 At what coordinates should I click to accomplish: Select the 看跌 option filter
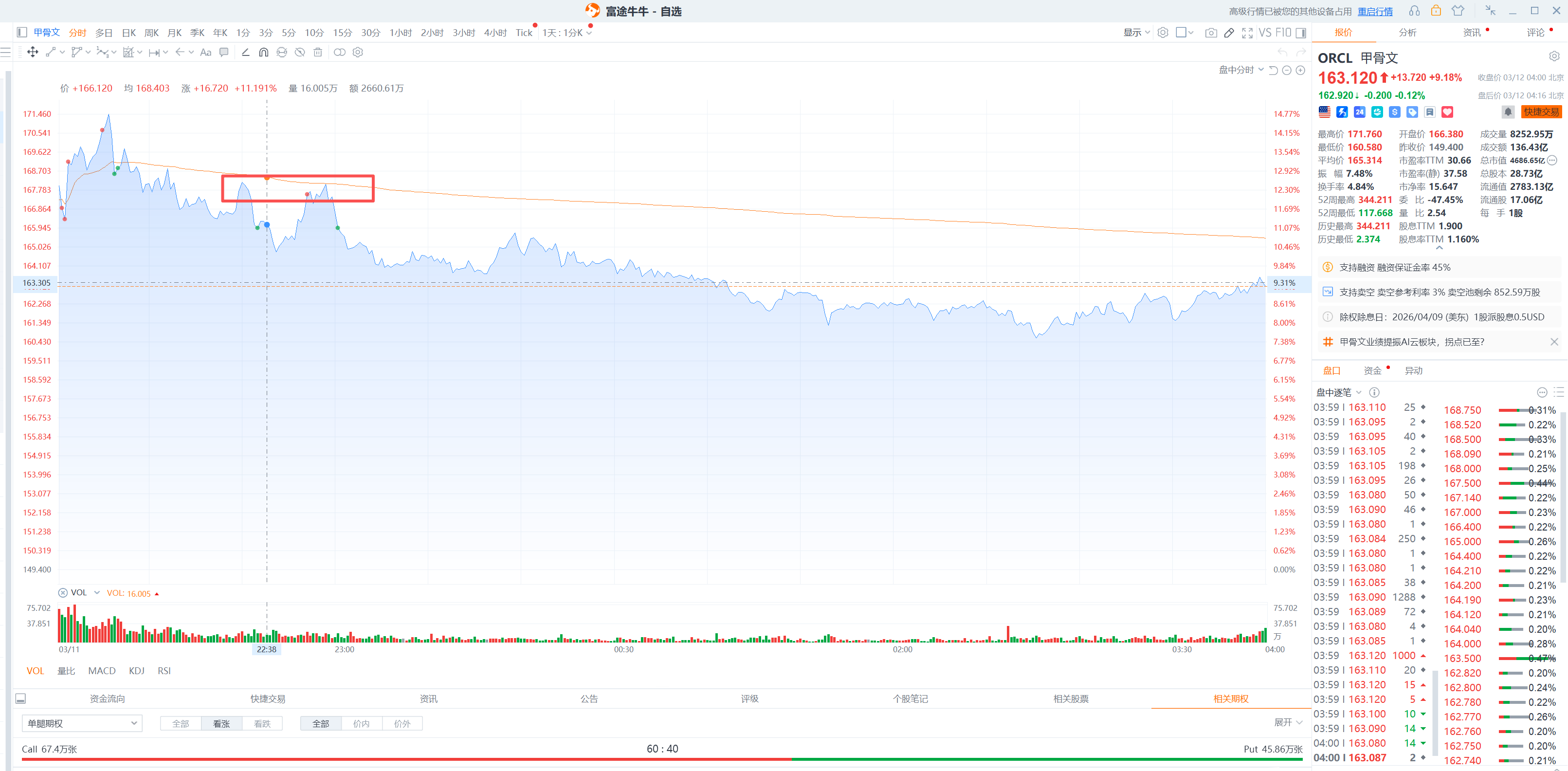(x=262, y=723)
